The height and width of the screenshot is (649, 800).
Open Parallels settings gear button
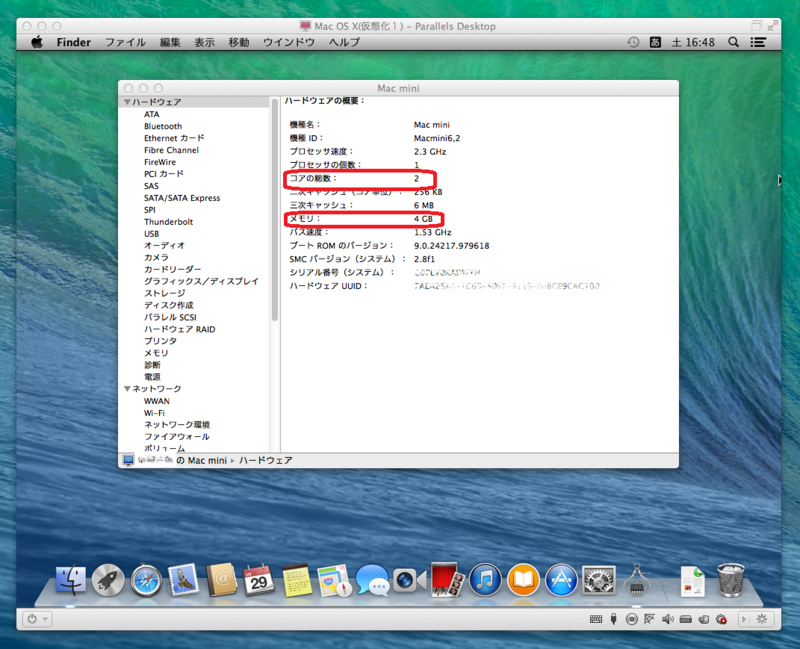click(x=762, y=619)
